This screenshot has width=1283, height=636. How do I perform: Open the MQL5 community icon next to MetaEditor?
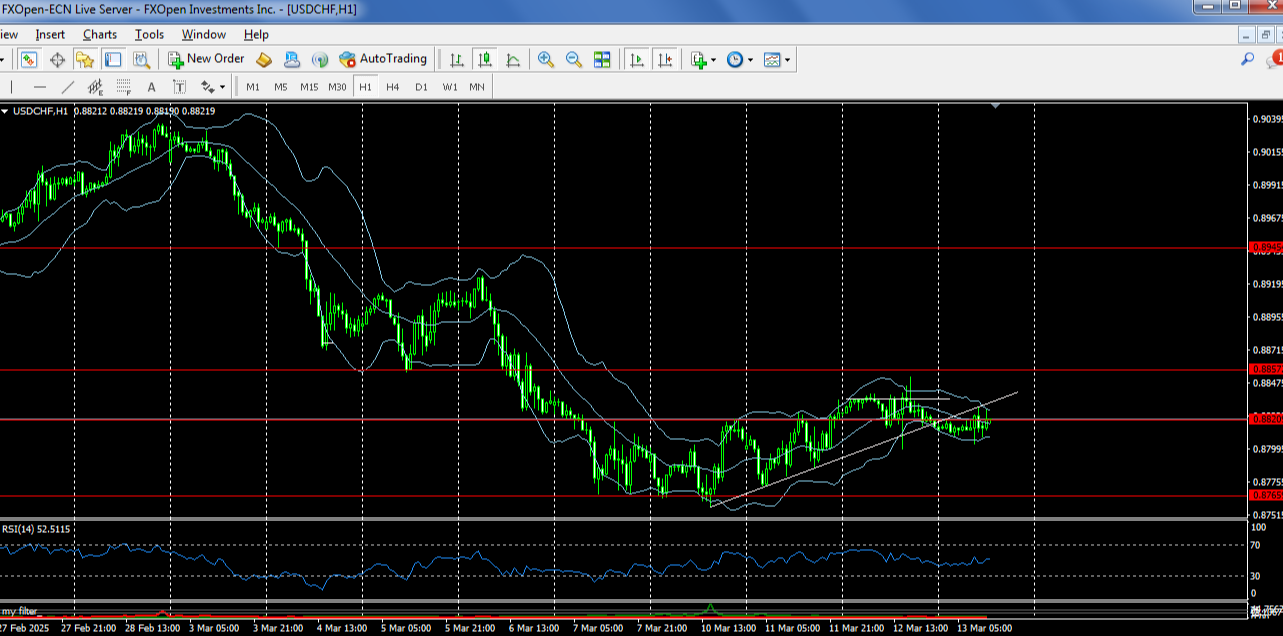pos(292,60)
